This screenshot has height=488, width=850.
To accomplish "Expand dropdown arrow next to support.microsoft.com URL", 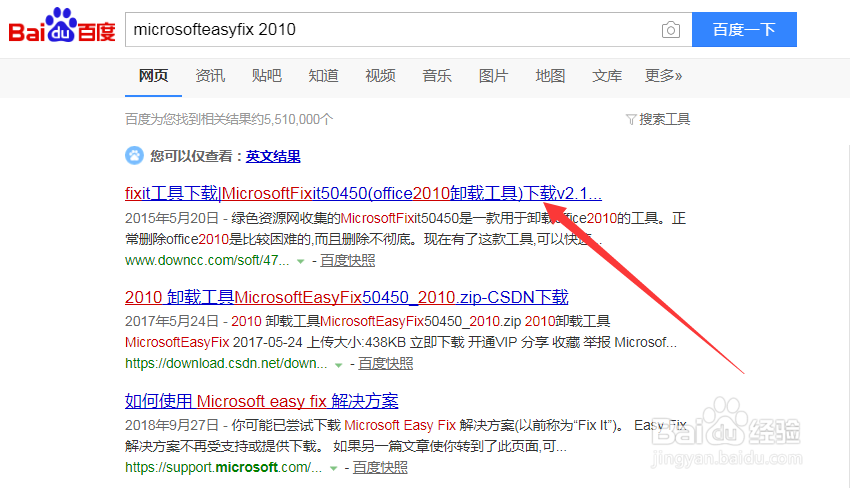I will pyautogui.click(x=333, y=468).
